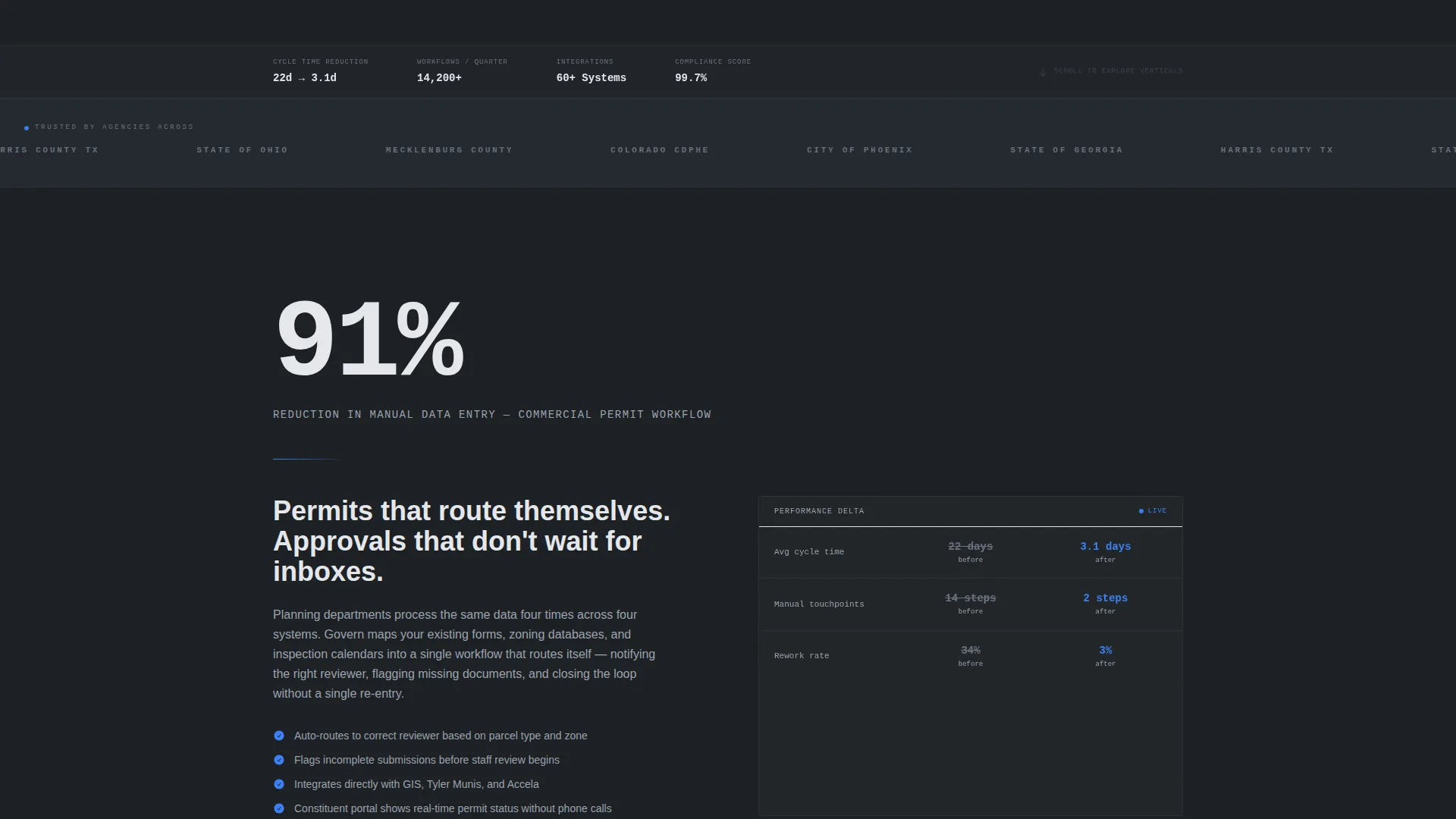The height and width of the screenshot is (819, 1456).
Task: Click the Trusted By Agencies Across label
Action: click(x=115, y=127)
